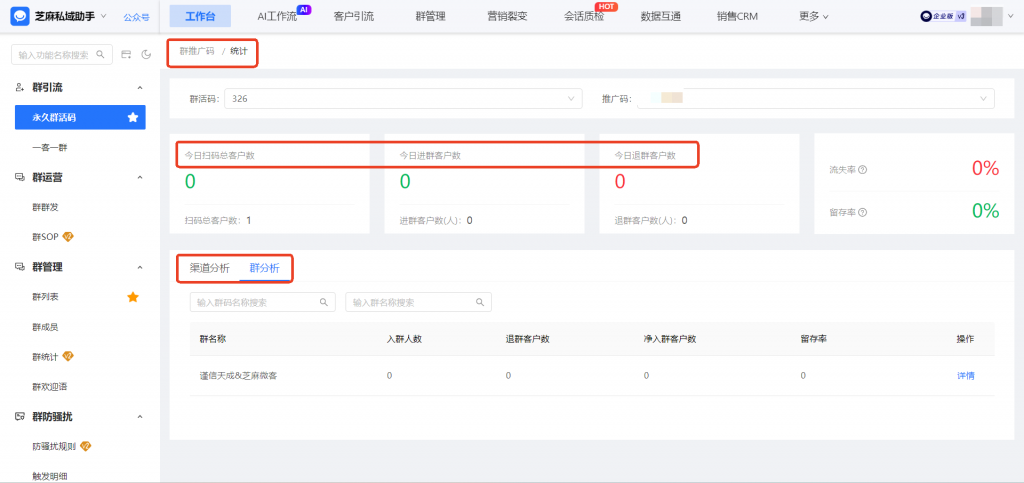Select 一客一群 in the sidebar
The height and width of the screenshot is (483, 1024).
pos(49,148)
